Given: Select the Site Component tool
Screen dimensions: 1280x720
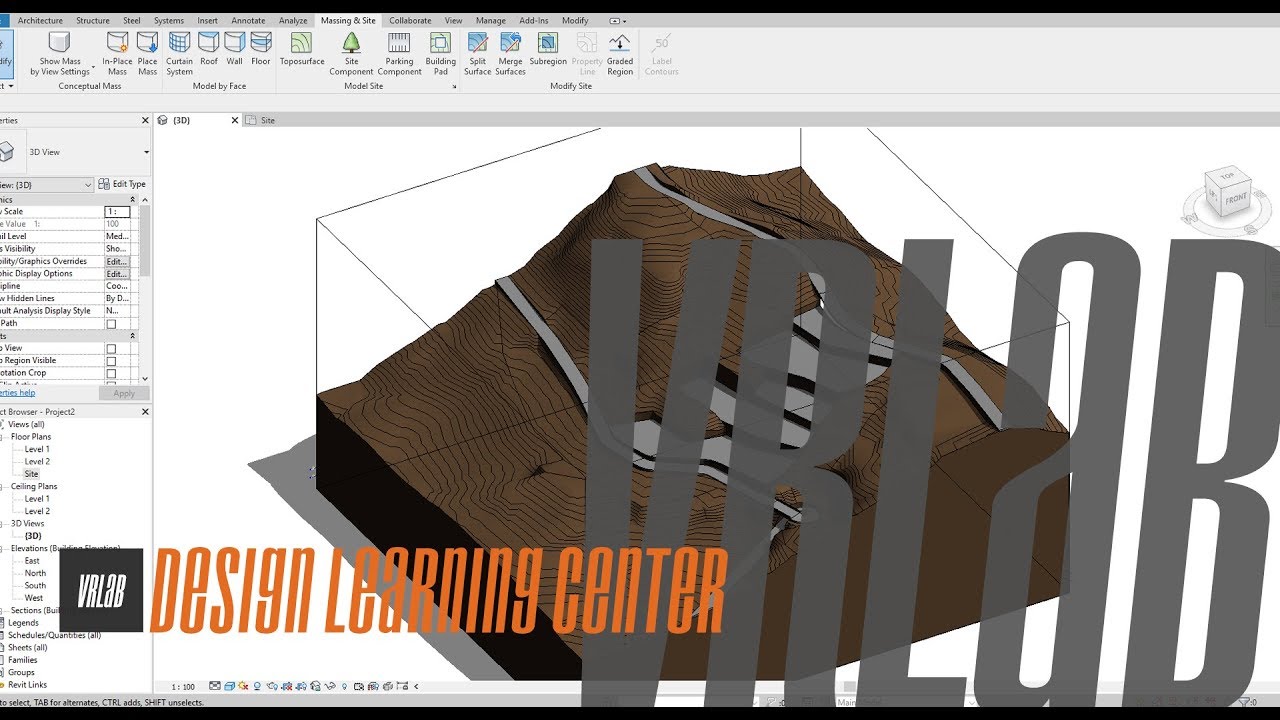Looking at the screenshot, I should coord(351,53).
